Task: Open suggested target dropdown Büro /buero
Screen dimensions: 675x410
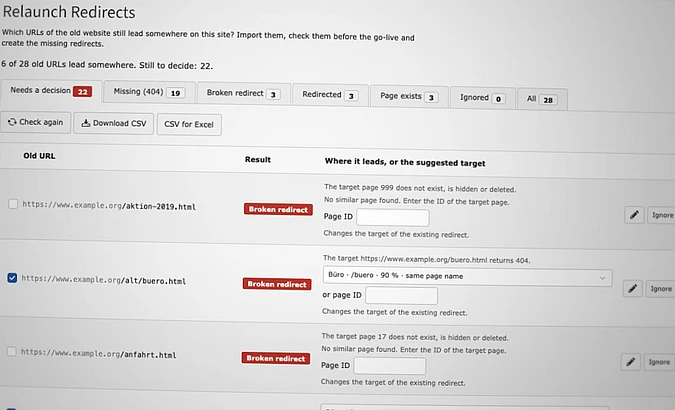Action: 468,277
